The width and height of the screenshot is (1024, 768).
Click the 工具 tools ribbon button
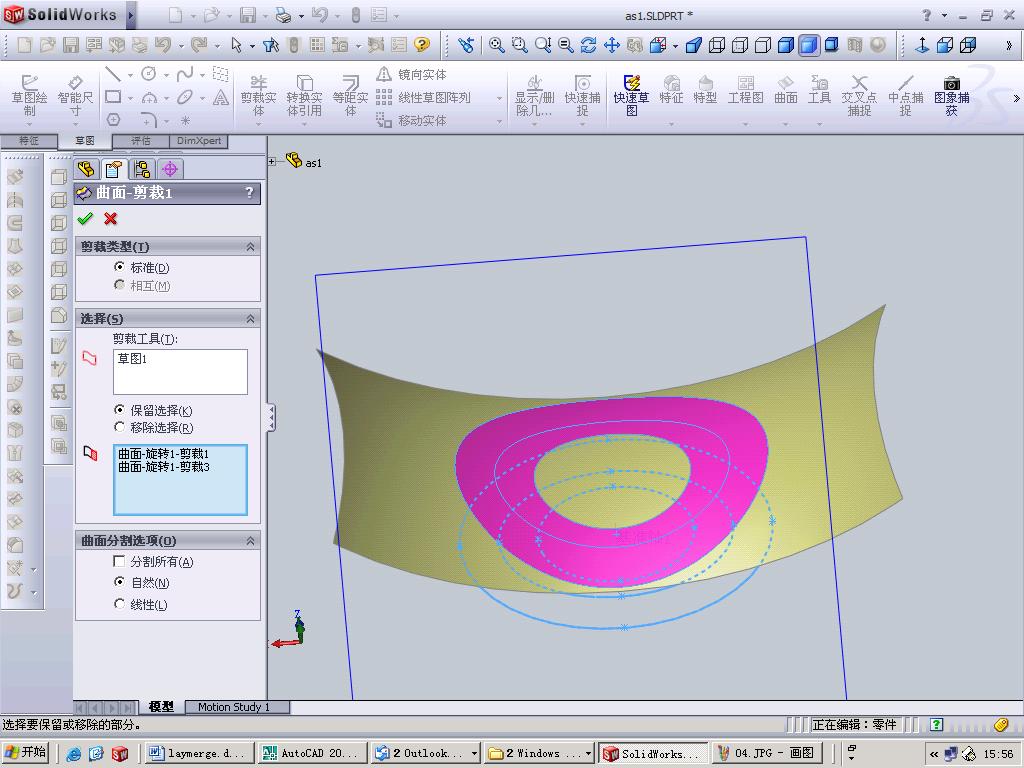(x=819, y=91)
